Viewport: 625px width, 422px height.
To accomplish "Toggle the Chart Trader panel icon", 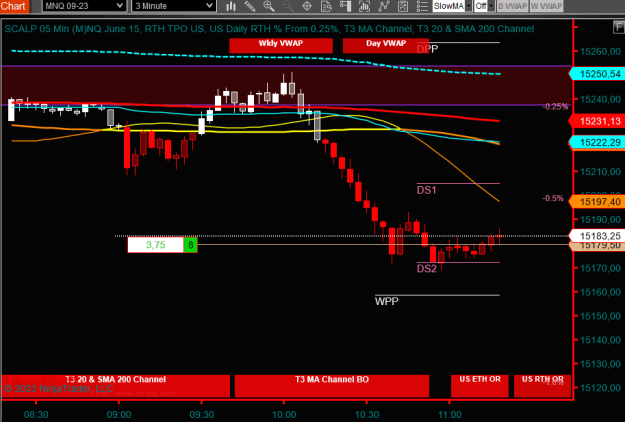I will pyautogui.click(x=345, y=6).
